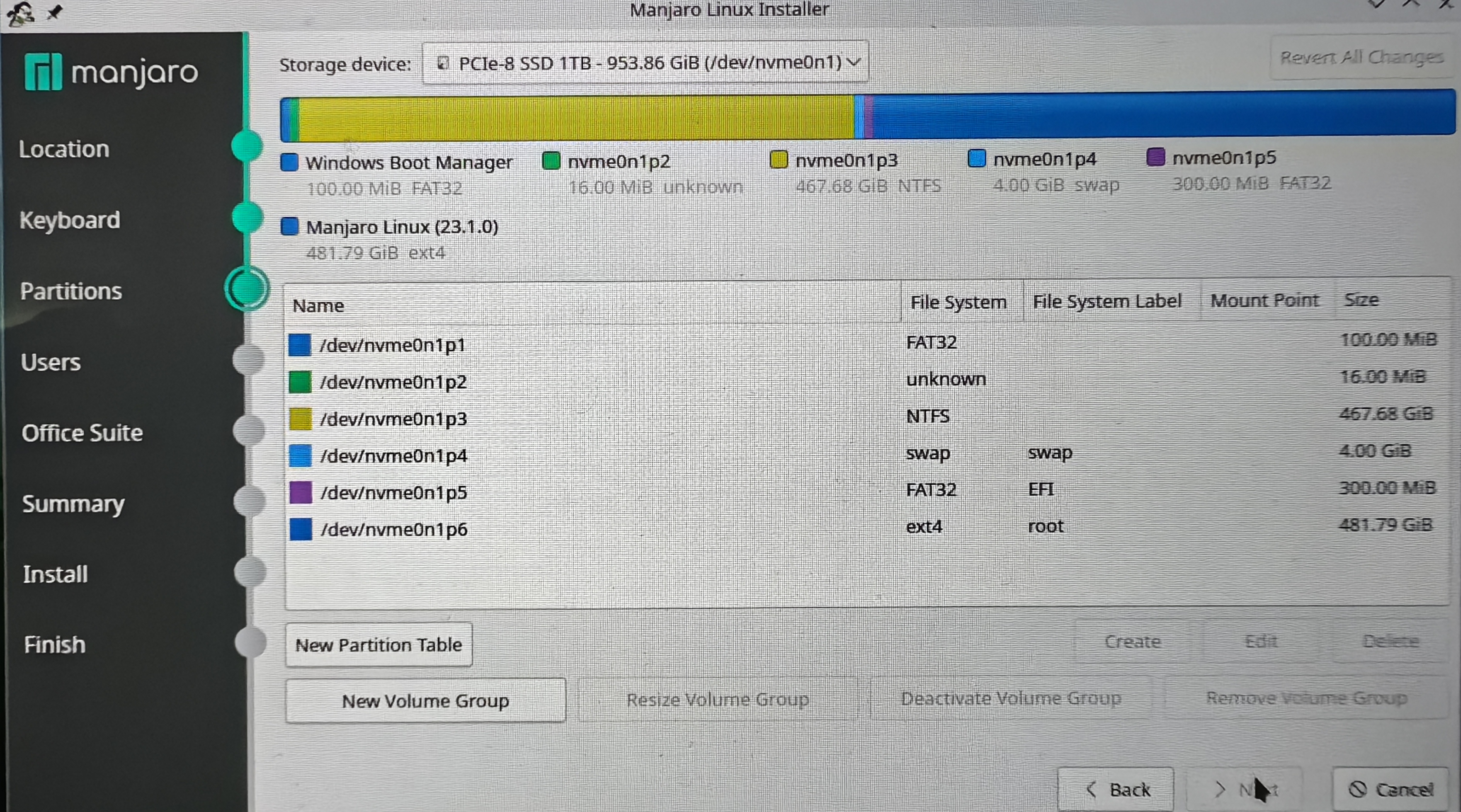Click the pin icon in the title bar

[x=54, y=11]
